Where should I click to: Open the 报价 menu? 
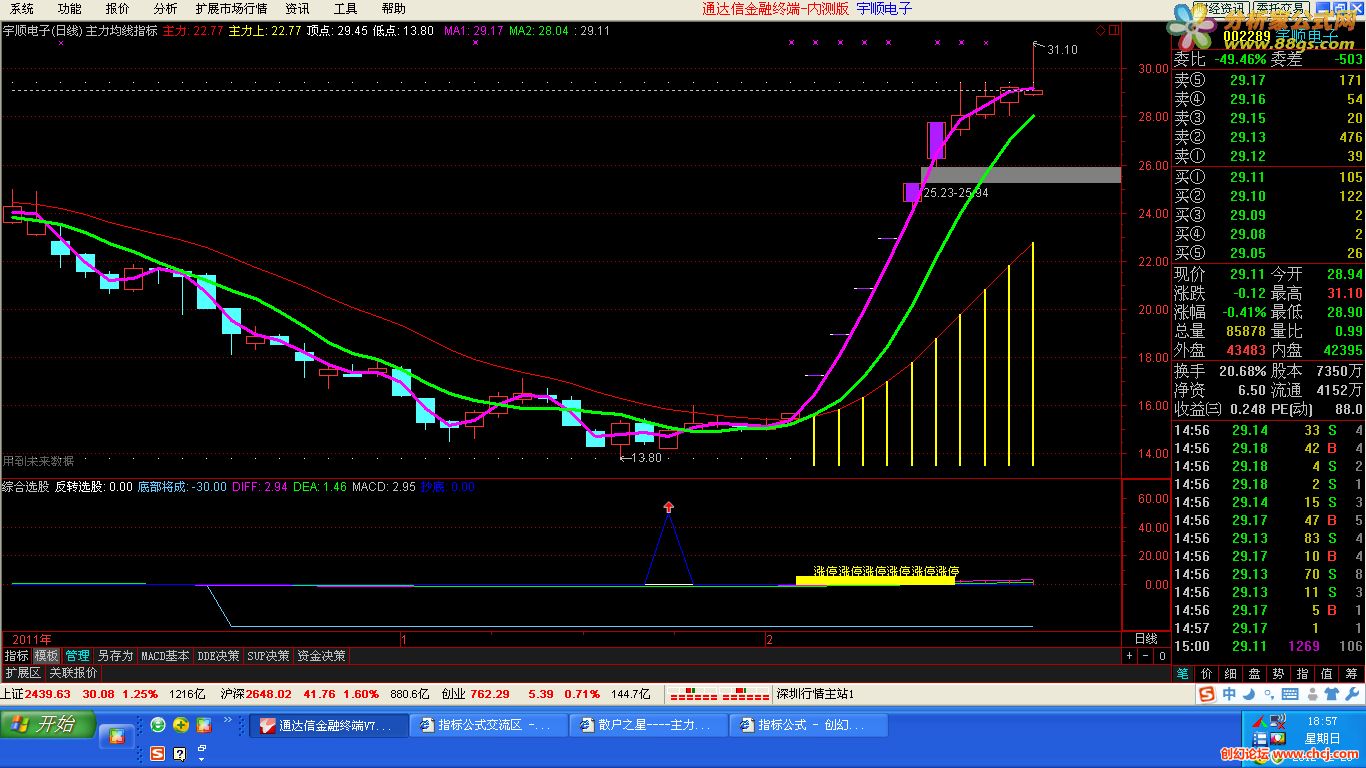(117, 8)
